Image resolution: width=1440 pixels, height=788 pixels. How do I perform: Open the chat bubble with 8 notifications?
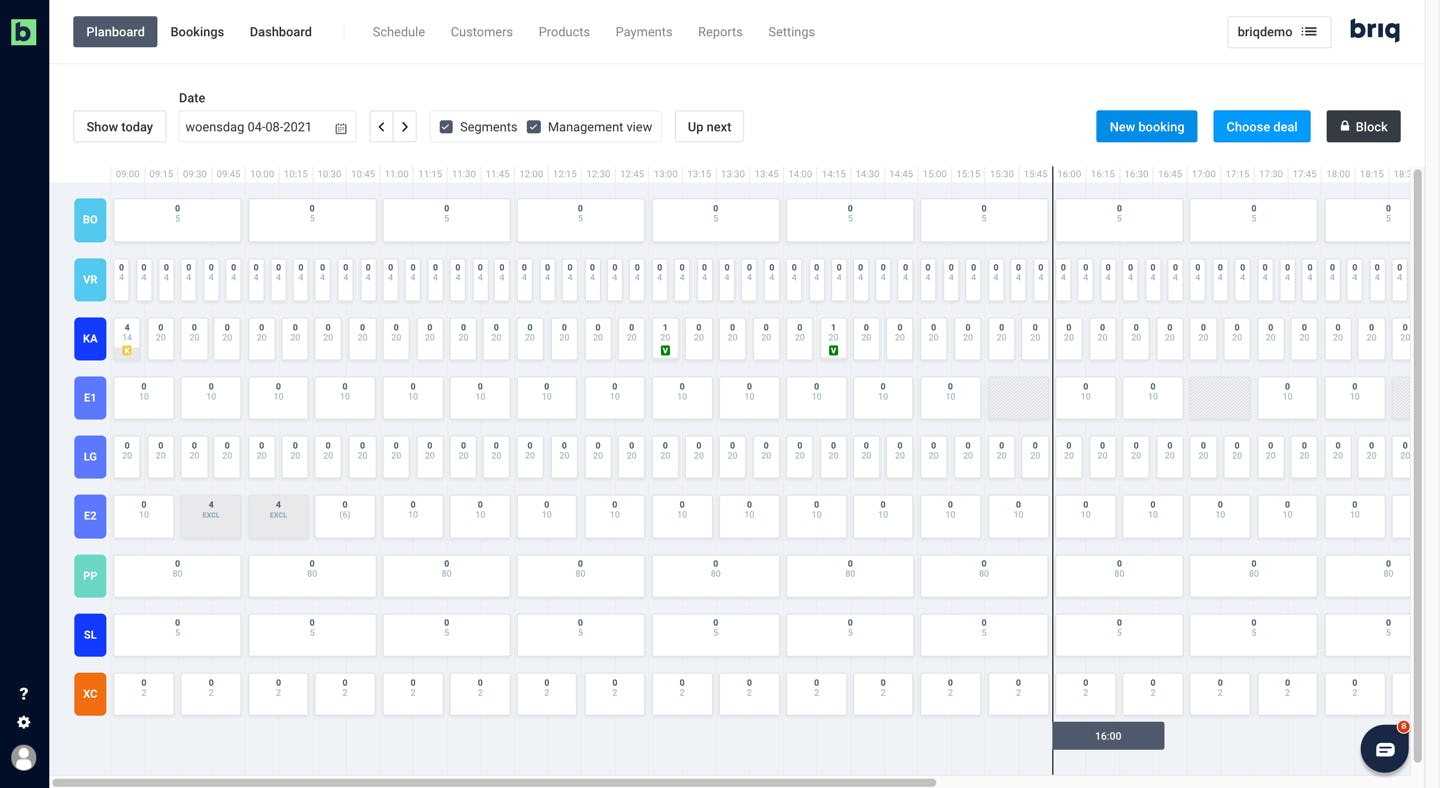click(1384, 748)
